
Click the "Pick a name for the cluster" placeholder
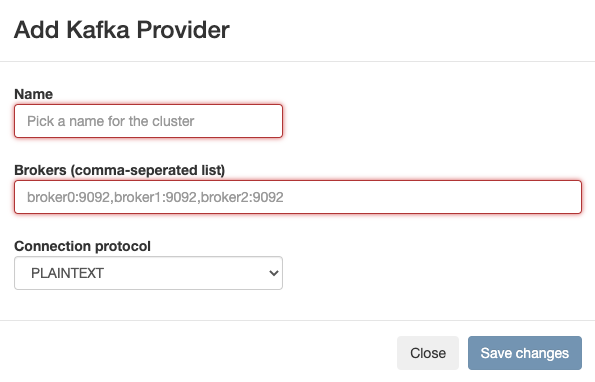[x=110, y=121]
